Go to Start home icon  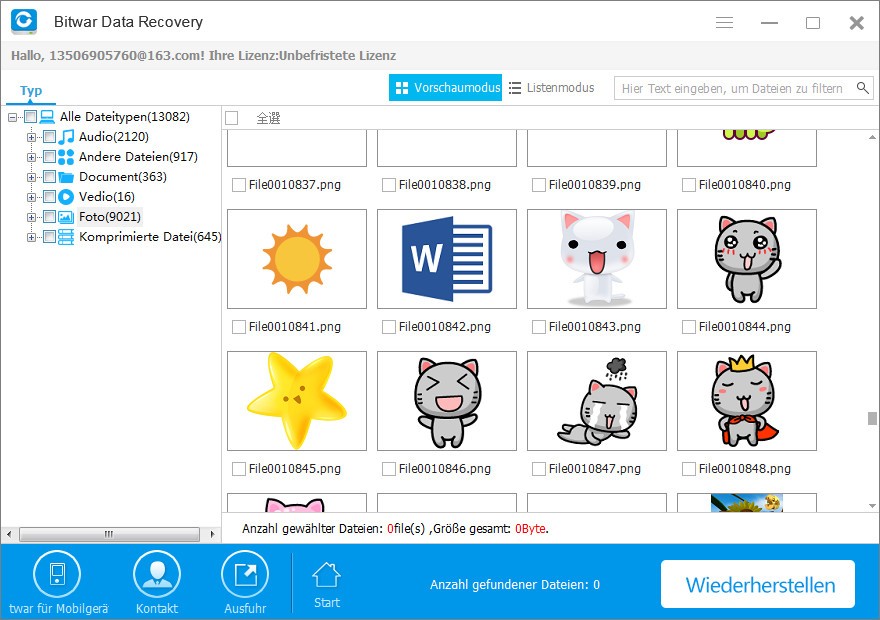point(327,575)
